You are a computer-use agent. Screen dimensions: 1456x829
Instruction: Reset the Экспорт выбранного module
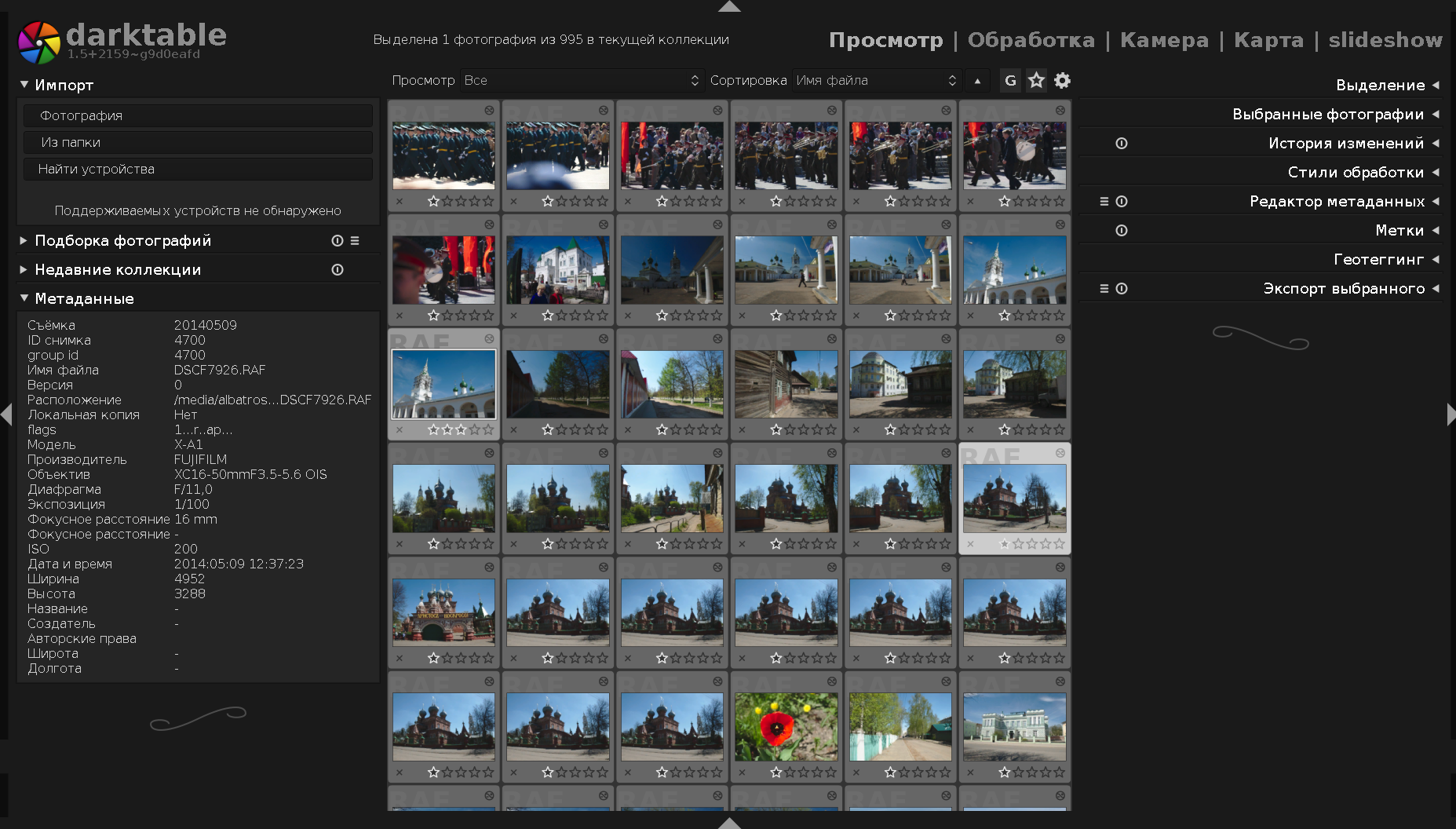(x=1122, y=289)
